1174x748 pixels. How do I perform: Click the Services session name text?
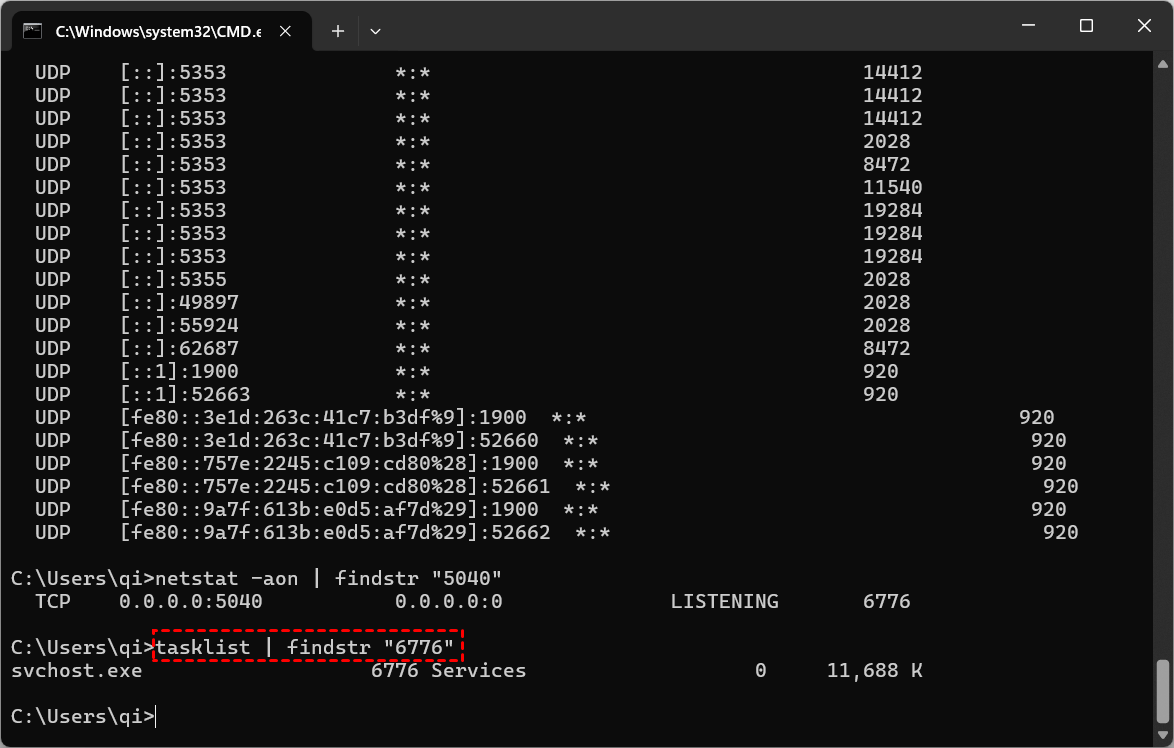click(478, 671)
